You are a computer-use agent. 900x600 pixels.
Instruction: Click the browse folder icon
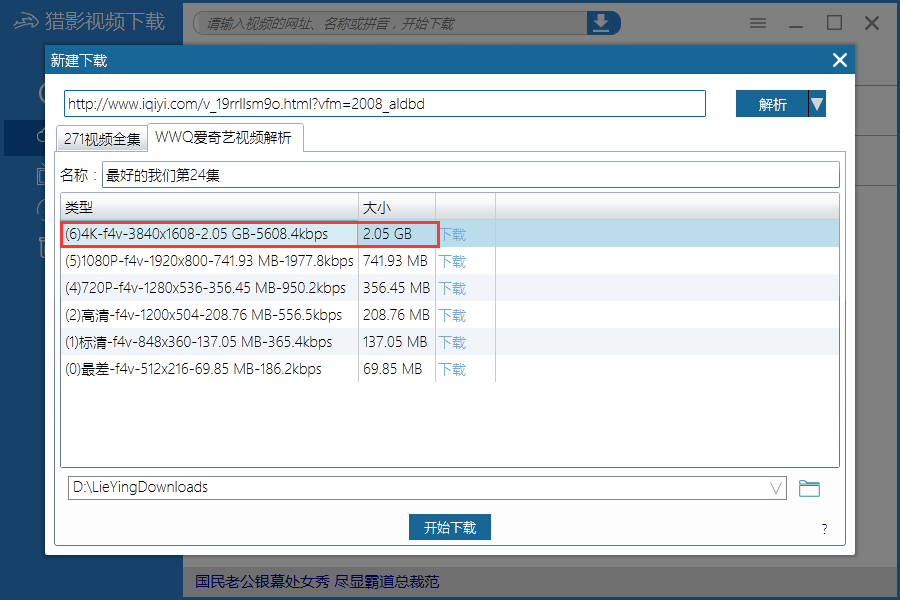click(x=809, y=488)
